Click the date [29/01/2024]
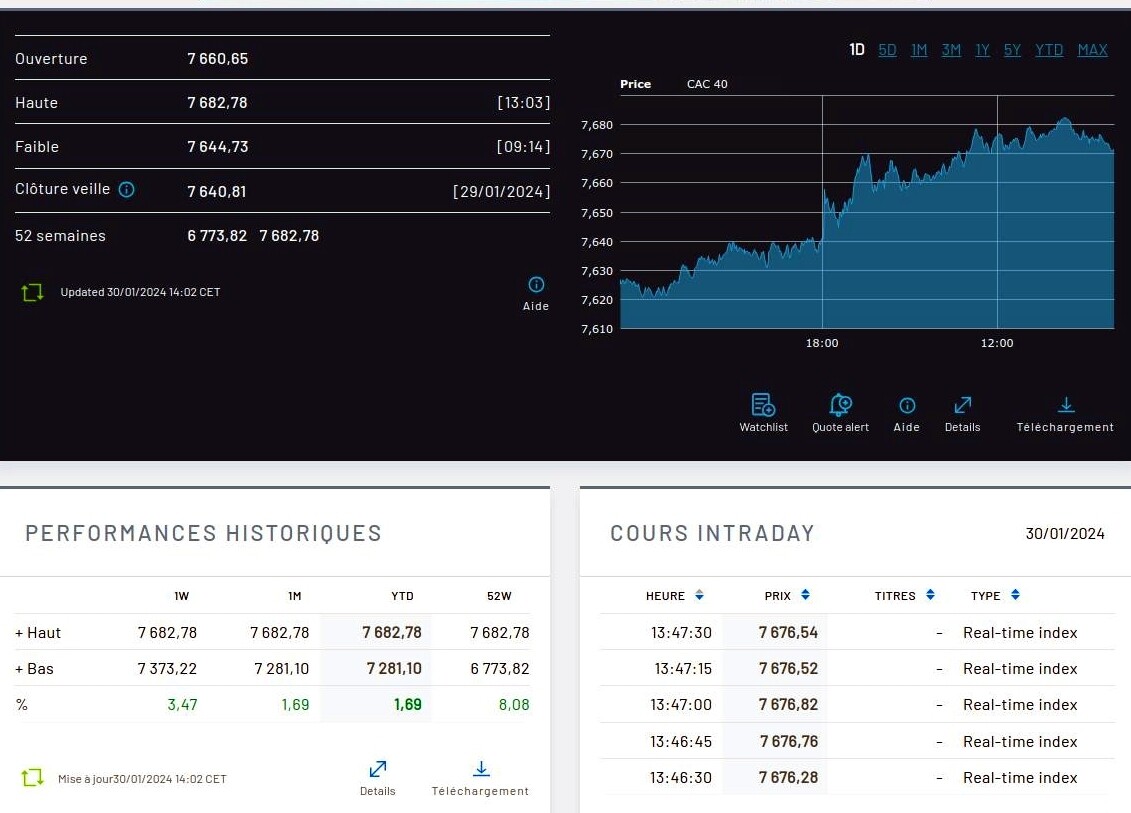1131x813 pixels. [x=501, y=192]
